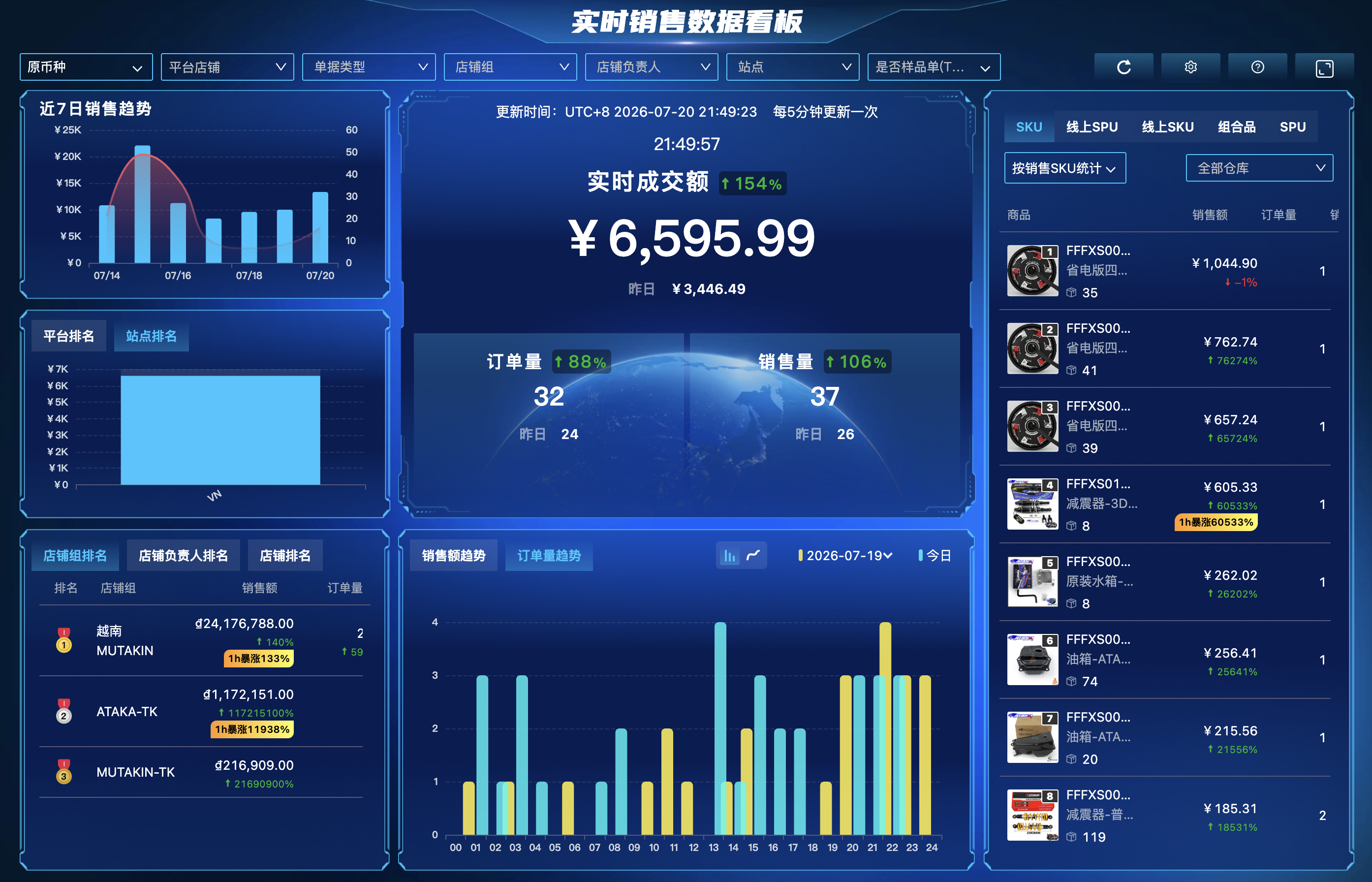Click the 订单量 value 32
This screenshot has height=882, width=1372.
coord(549,396)
